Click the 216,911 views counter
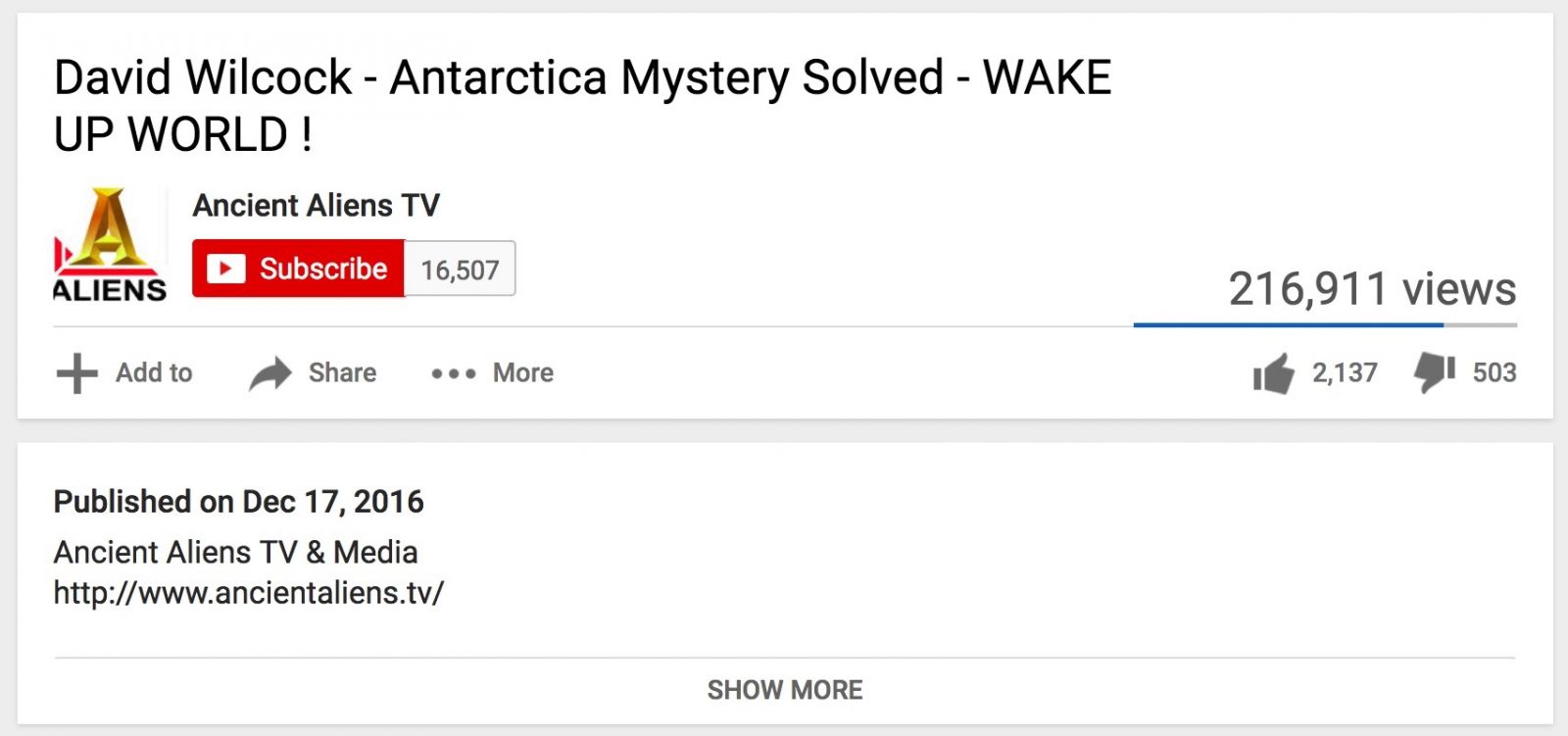This screenshot has width=1568, height=736. [x=1372, y=289]
